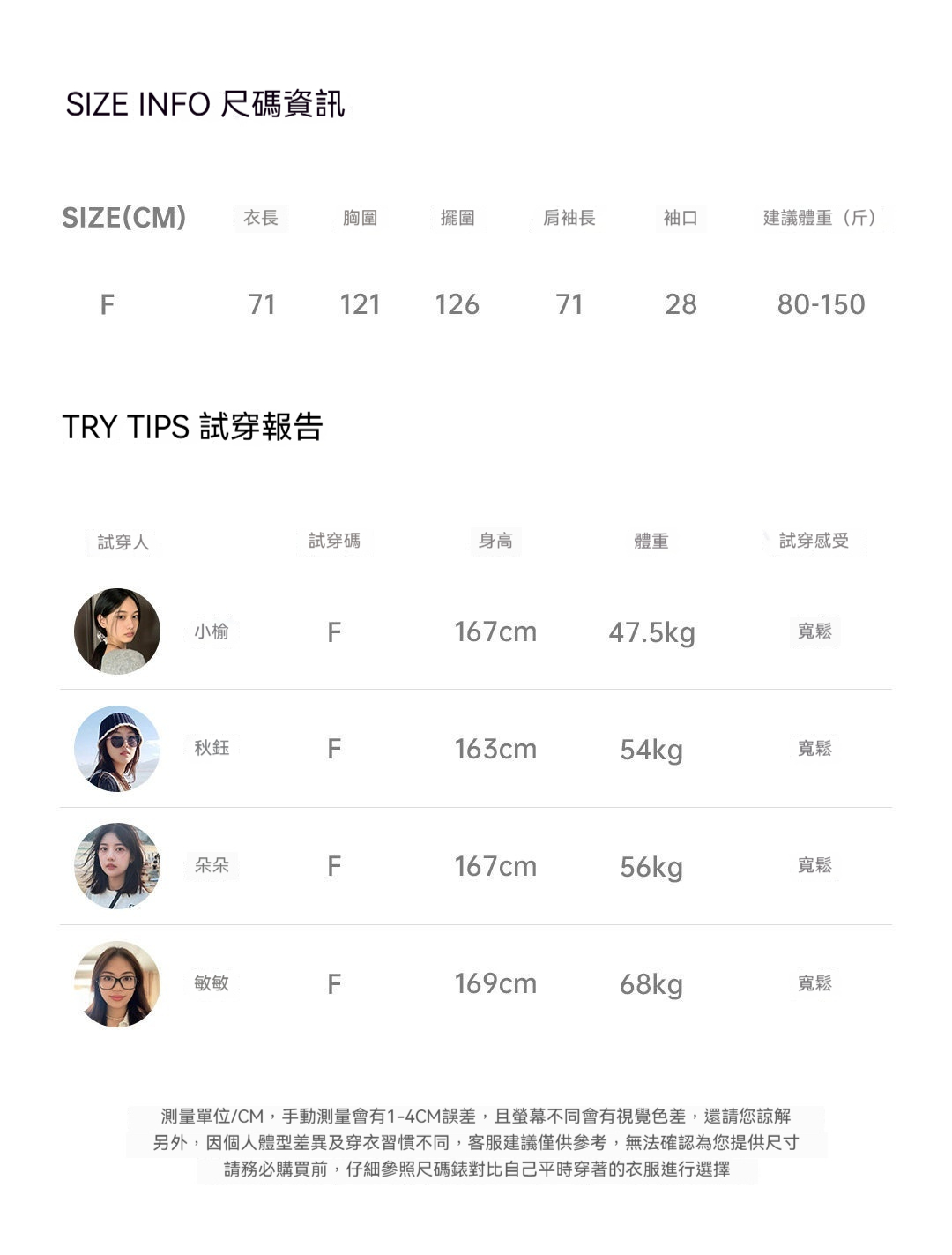Select the 胸圍 column header

click(x=360, y=218)
